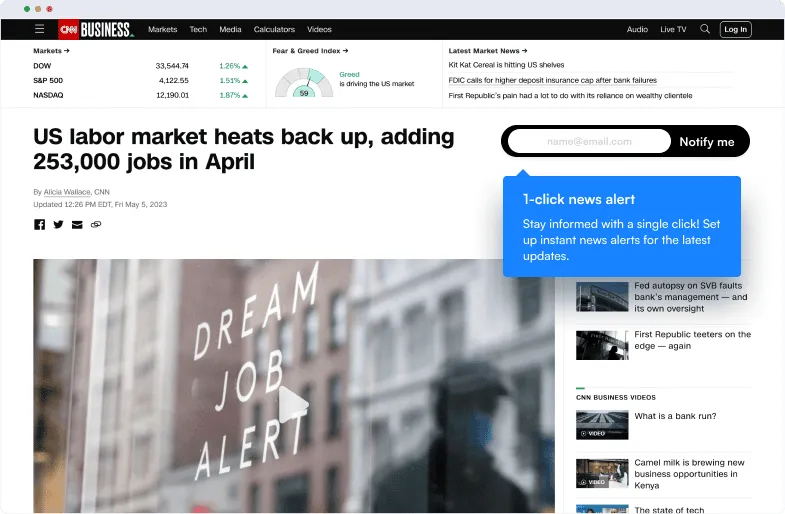Image resolution: width=785 pixels, height=514 pixels.
Task: Open the Media menu item
Action: tap(230, 30)
